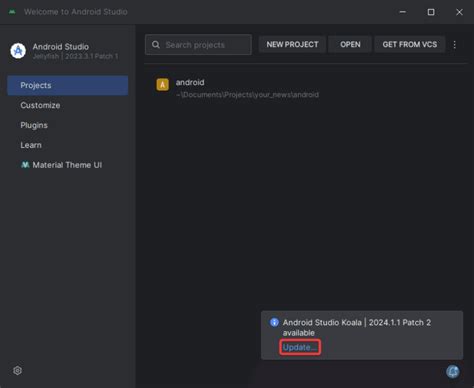Select the Projects tab
The width and height of the screenshot is (474, 388).
point(68,85)
